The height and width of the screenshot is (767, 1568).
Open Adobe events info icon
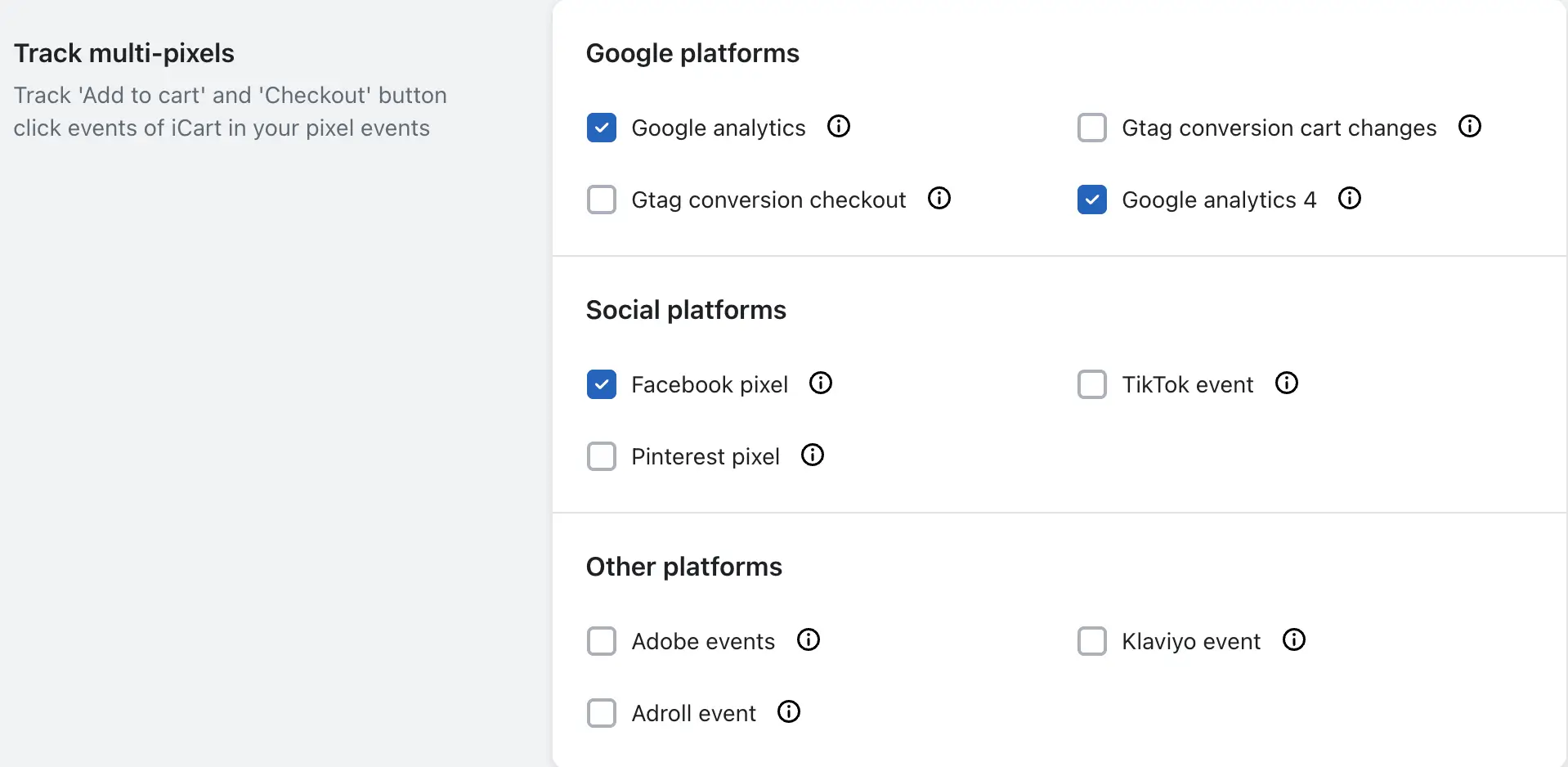coord(809,640)
